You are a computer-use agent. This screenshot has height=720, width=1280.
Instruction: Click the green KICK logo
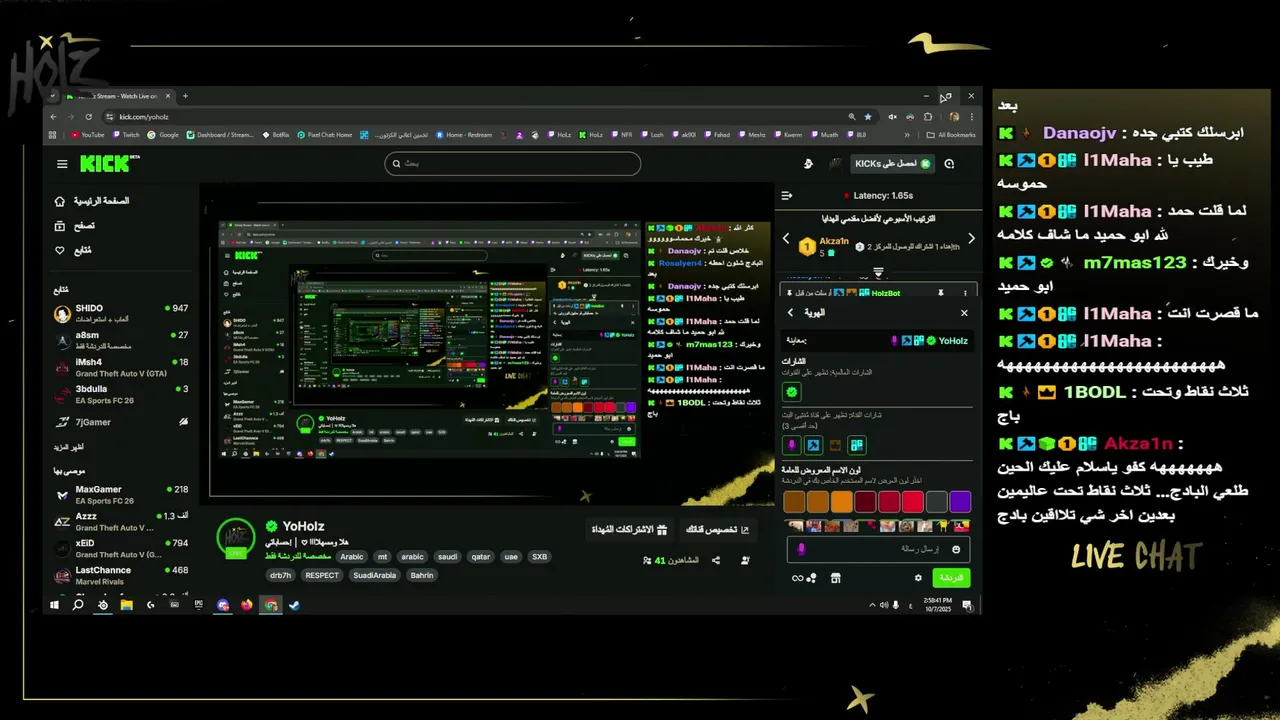pyautogui.click(x=104, y=164)
